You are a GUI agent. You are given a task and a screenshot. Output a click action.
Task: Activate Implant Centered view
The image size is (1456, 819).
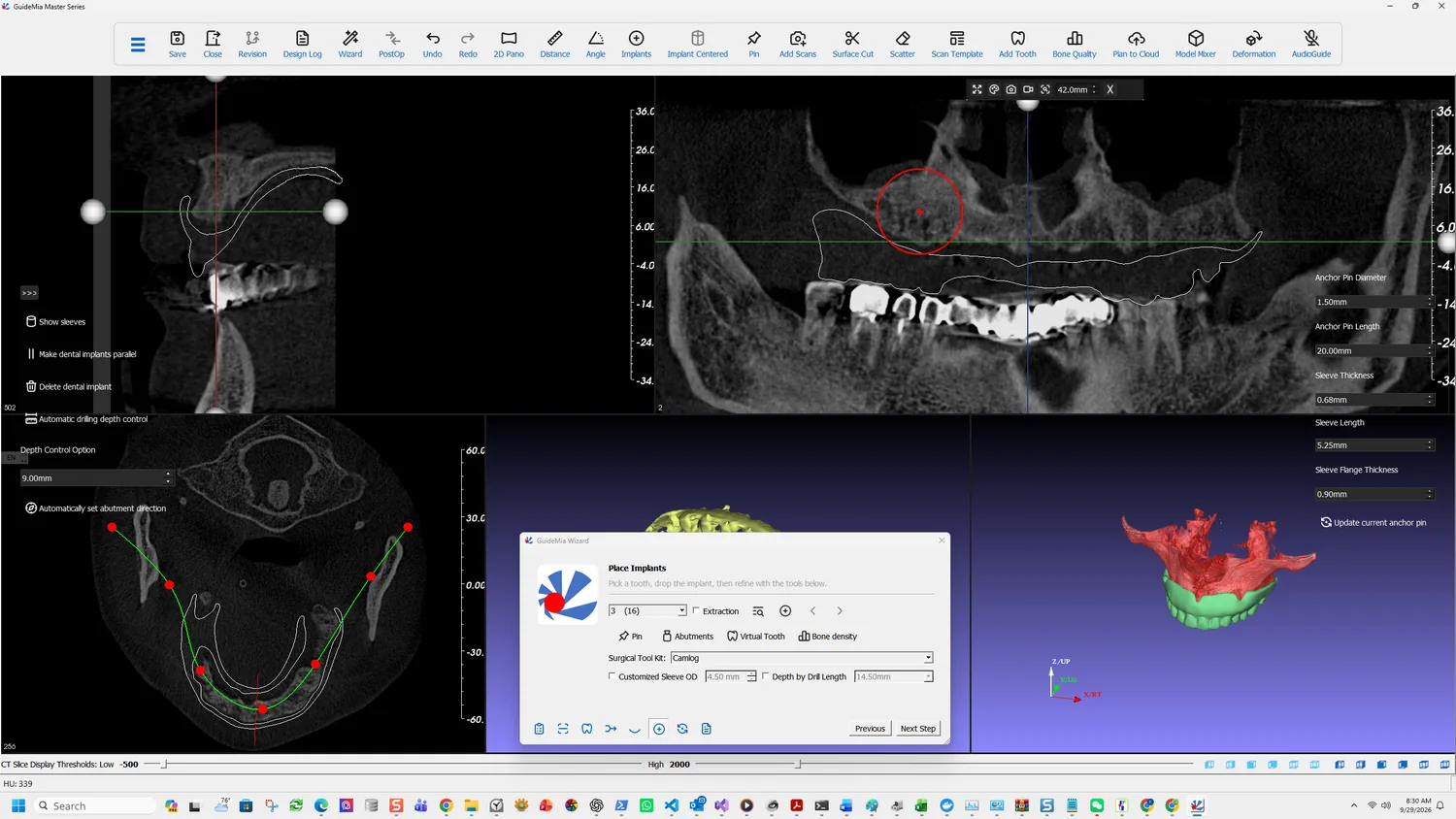click(x=697, y=44)
